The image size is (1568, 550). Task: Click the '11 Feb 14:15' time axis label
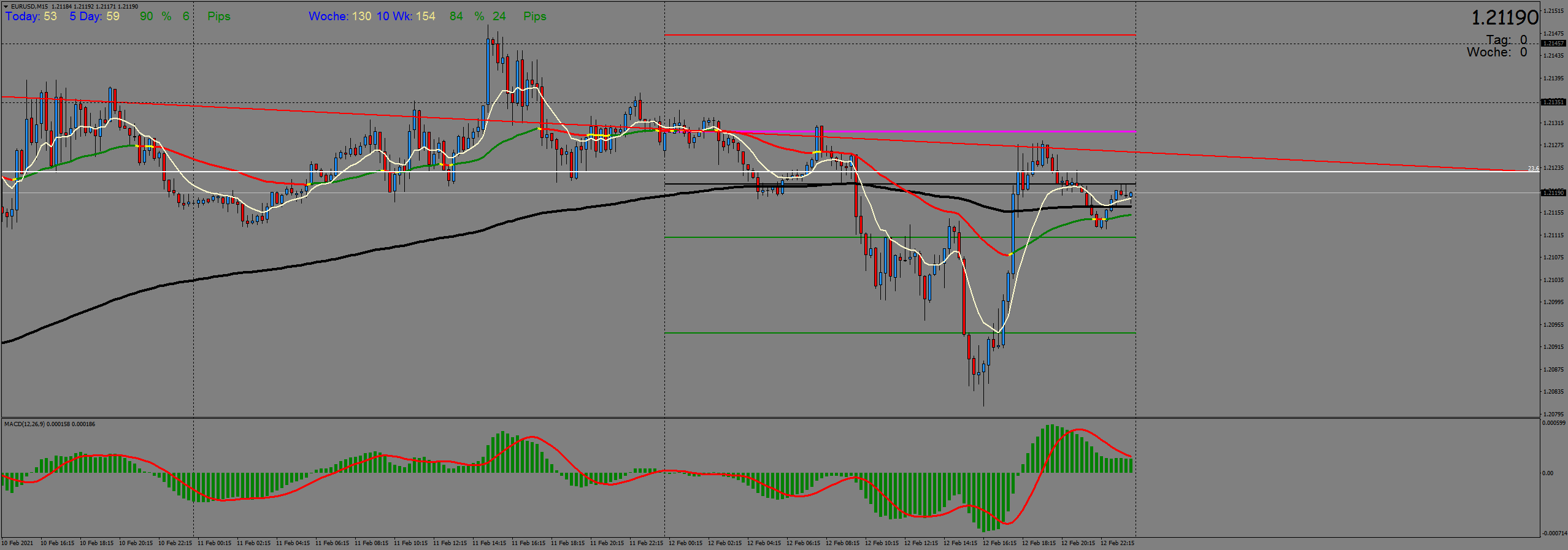[x=489, y=543]
